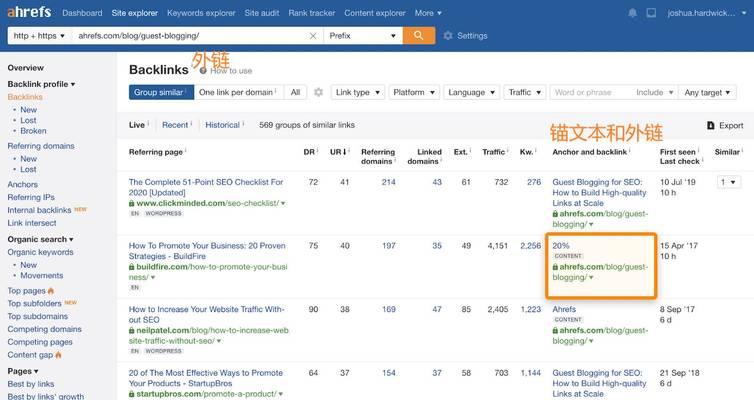Image resolution: width=754 pixels, height=400 pixels.
Task: Open the notifications bell
Action: [x=632, y=13]
